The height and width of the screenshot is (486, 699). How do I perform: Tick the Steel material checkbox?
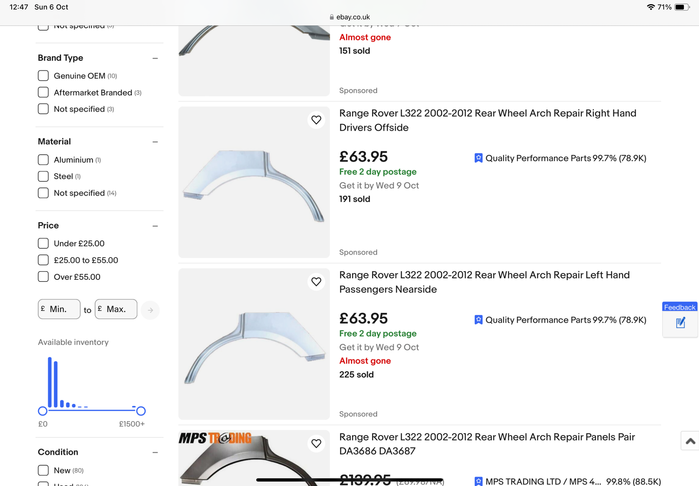pos(43,176)
